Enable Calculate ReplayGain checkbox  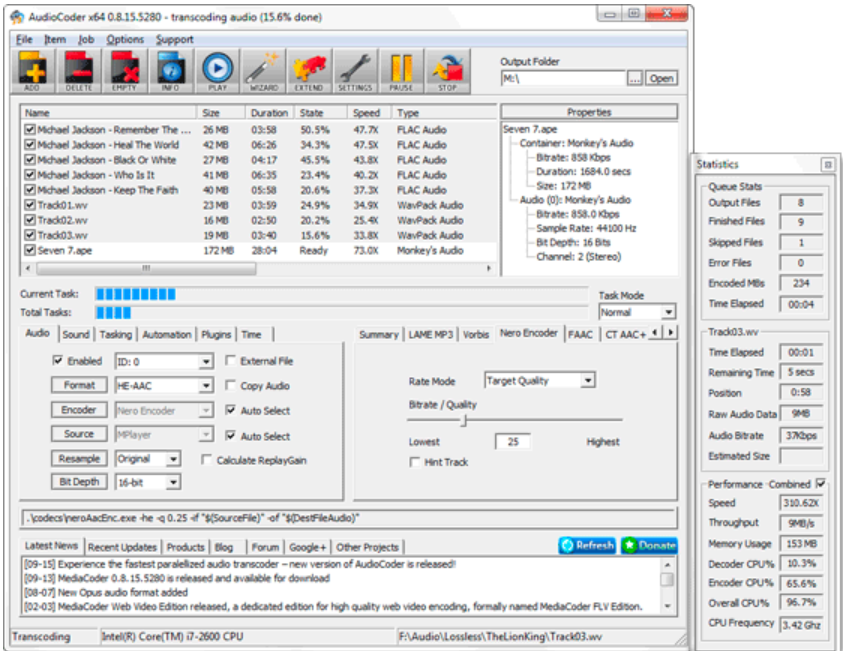click(x=206, y=460)
